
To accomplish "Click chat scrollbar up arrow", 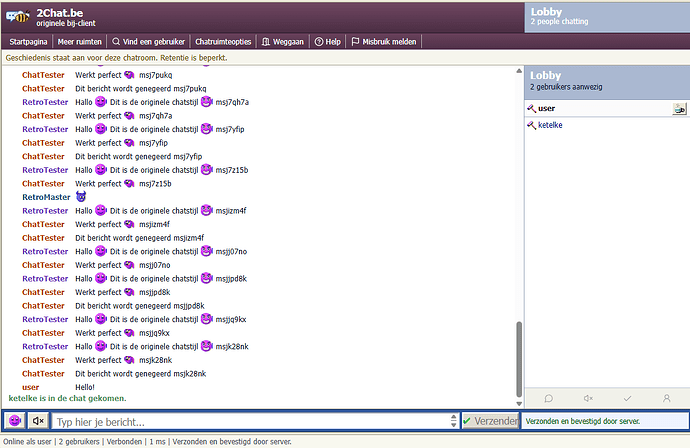I will coord(519,71).
